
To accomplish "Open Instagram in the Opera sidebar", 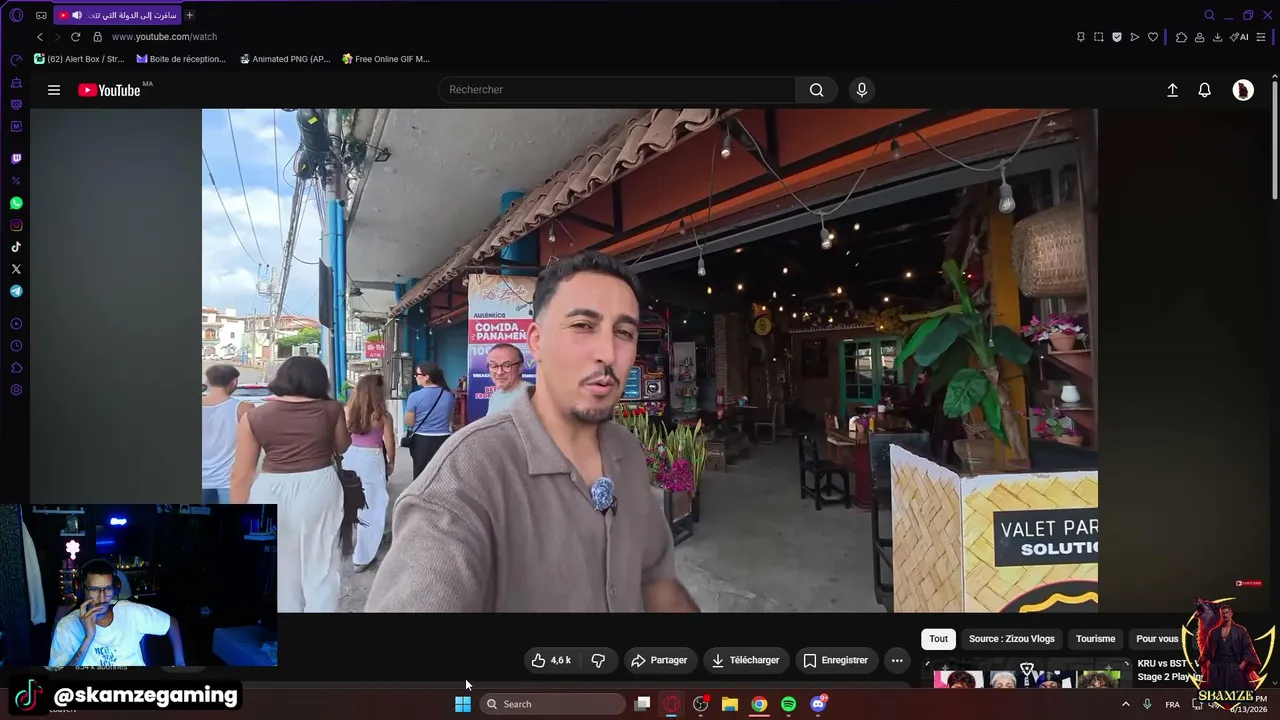I will click(16, 225).
